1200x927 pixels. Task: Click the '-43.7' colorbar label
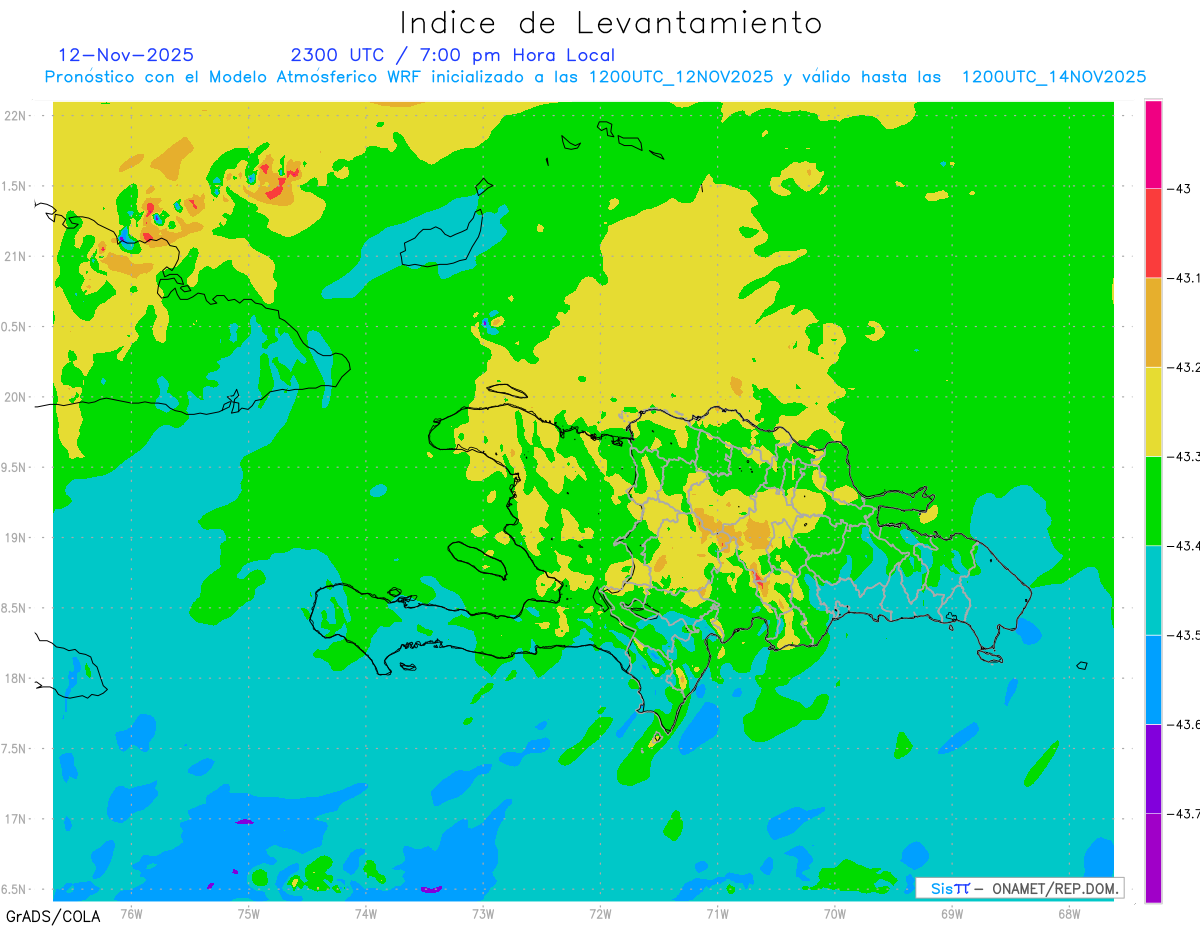[x=1182, y=813]
